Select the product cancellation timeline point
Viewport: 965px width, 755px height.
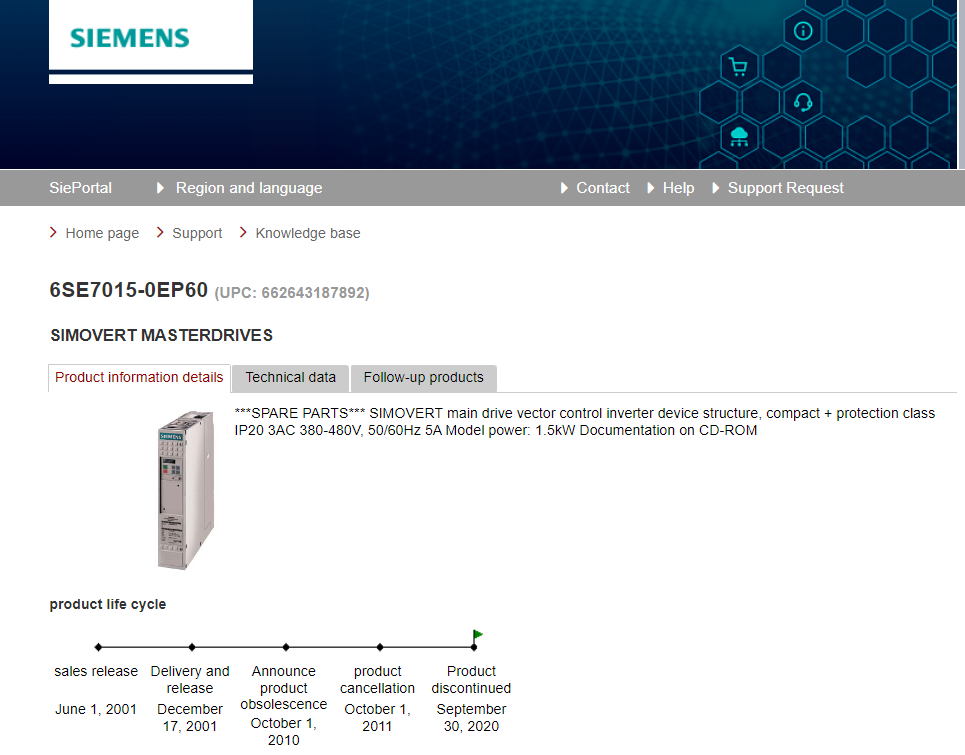coord(380,647)
